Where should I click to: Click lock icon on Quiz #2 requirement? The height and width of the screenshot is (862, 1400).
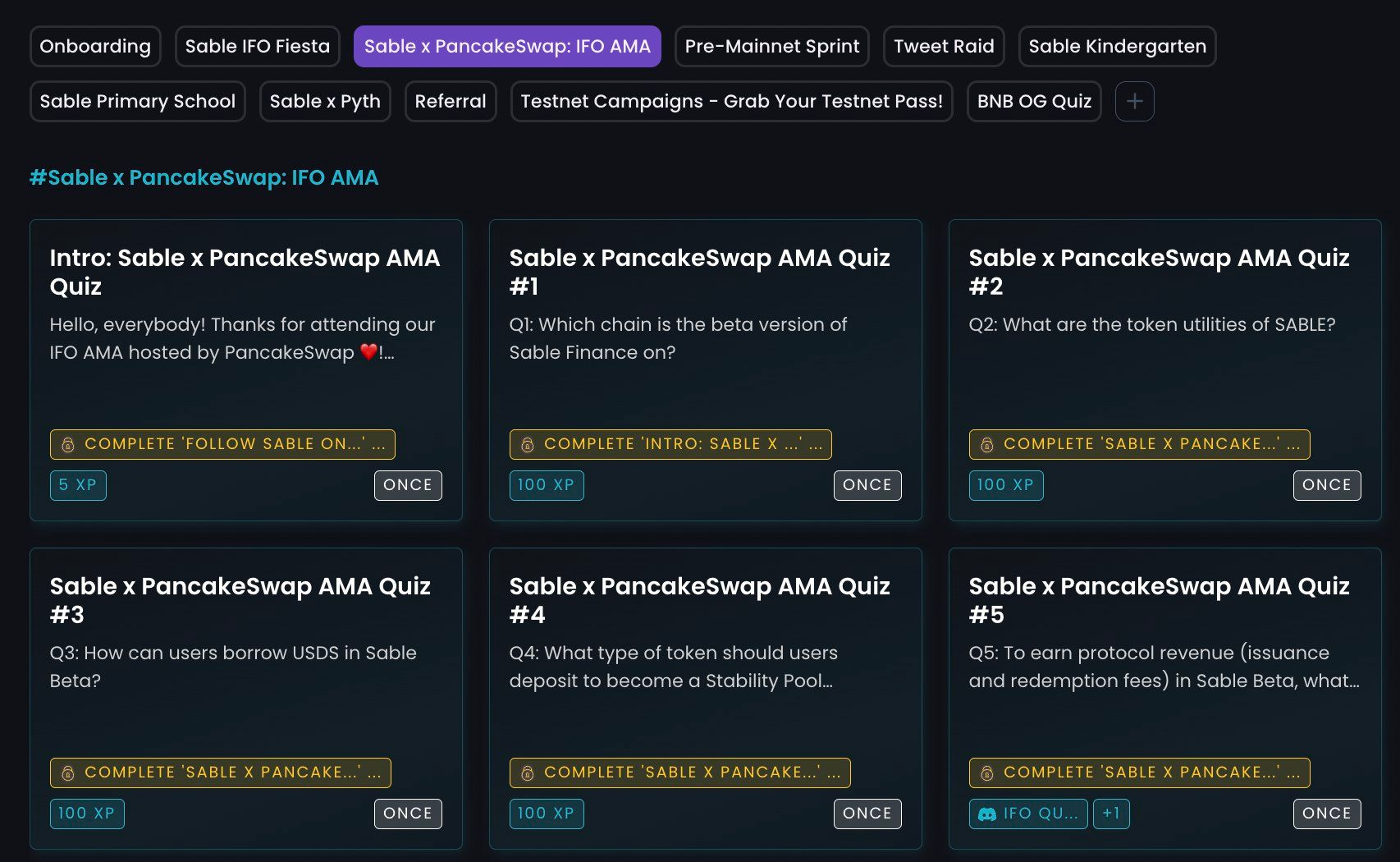987,444
